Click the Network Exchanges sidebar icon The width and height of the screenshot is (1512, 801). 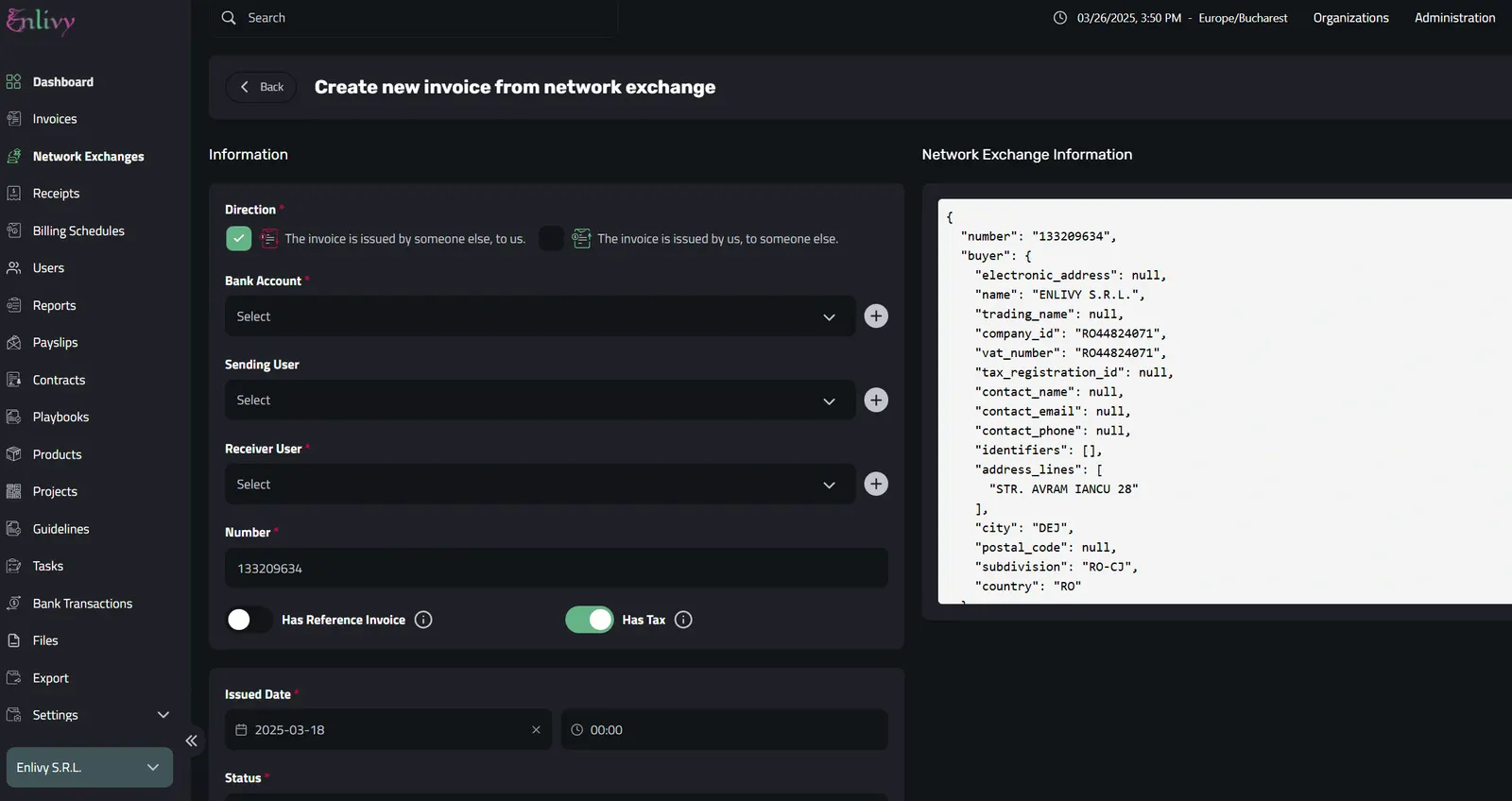point(13,156)
